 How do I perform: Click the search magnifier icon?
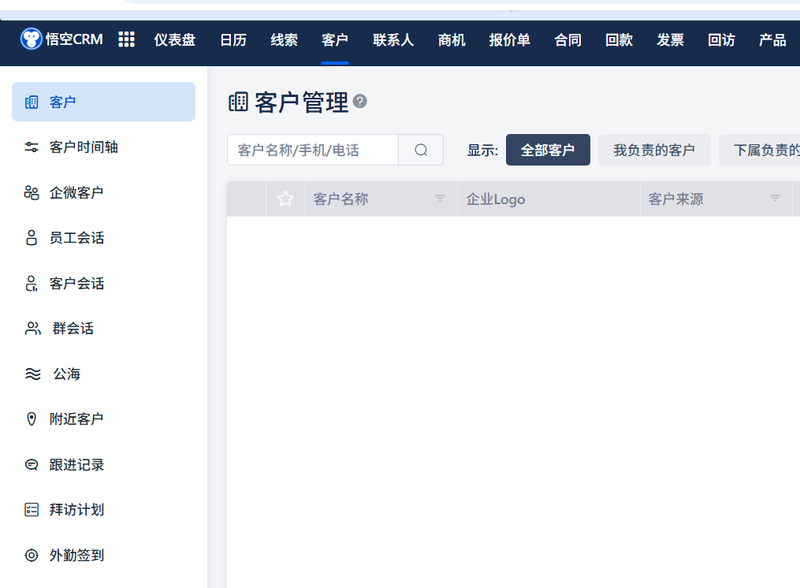point(421,150)
